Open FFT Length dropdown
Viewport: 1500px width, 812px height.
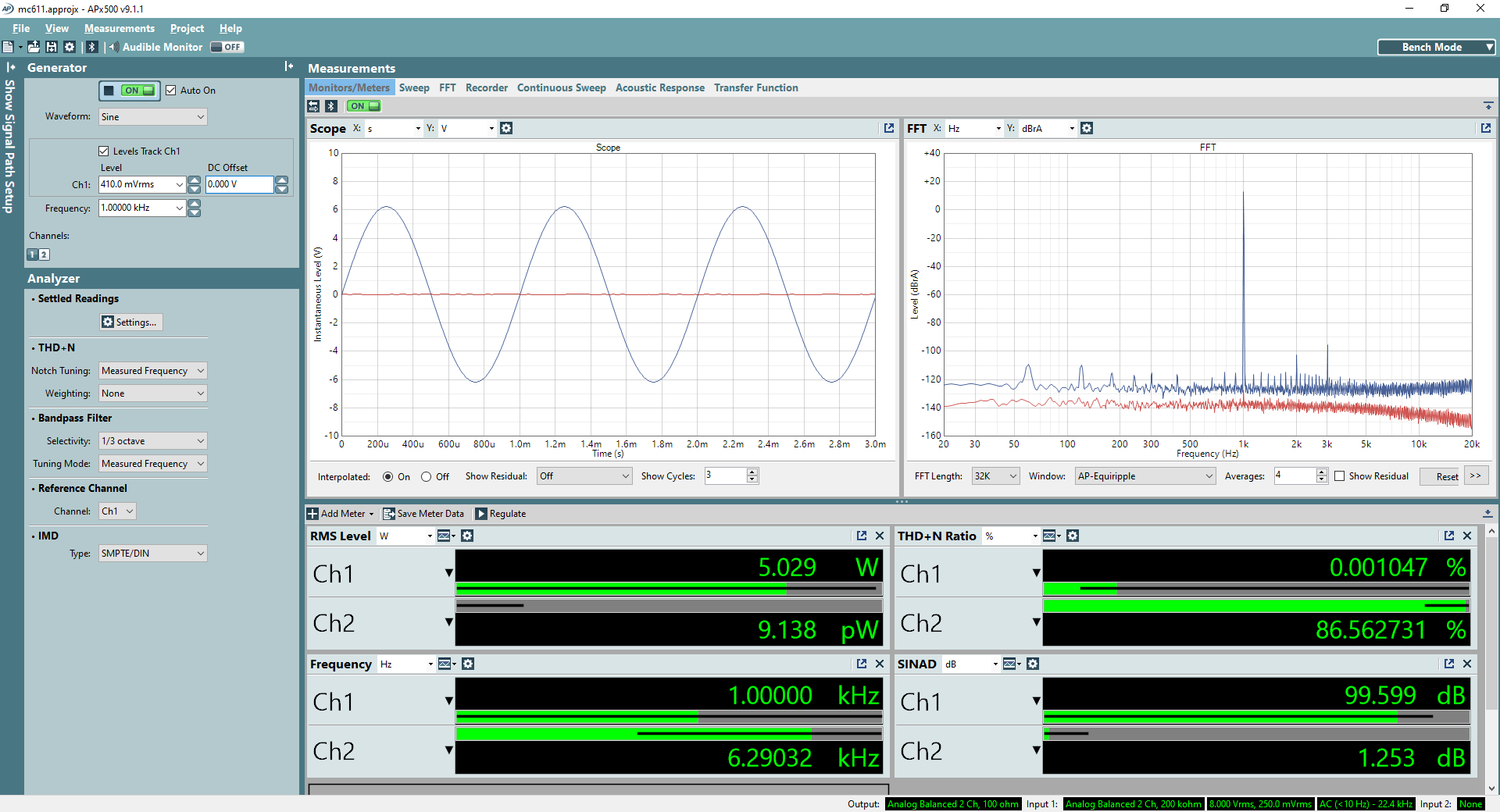coord(996,476)
